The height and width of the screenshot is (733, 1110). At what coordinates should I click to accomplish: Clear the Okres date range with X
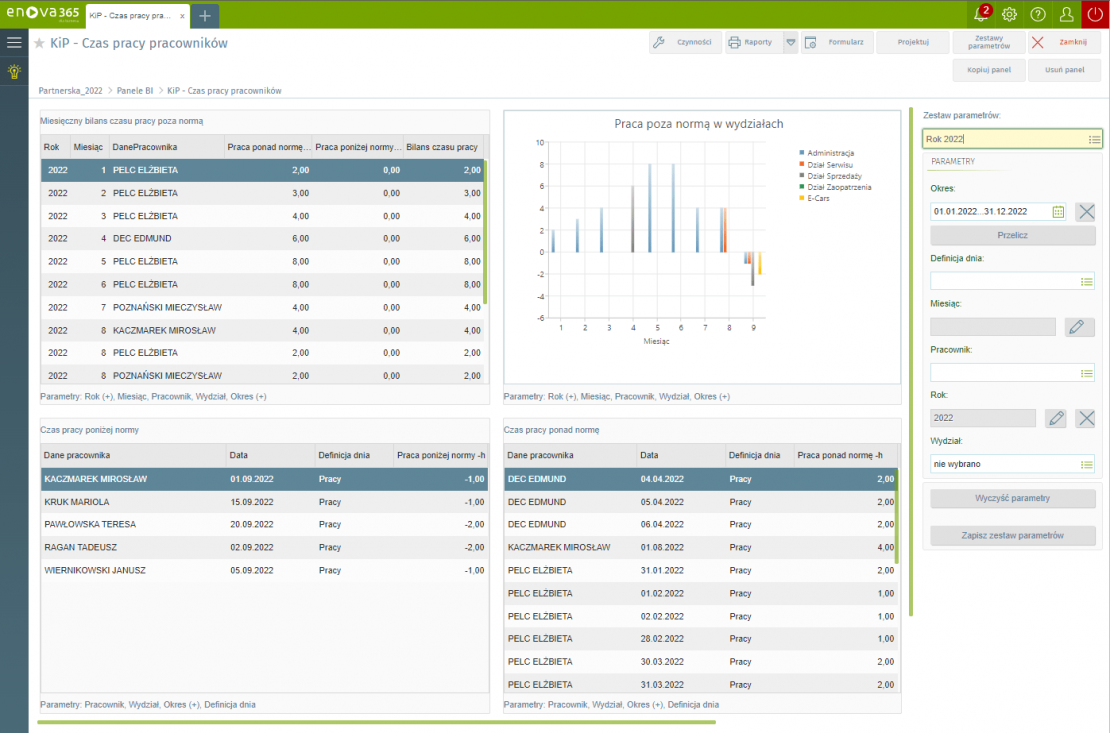(1085, 211)
